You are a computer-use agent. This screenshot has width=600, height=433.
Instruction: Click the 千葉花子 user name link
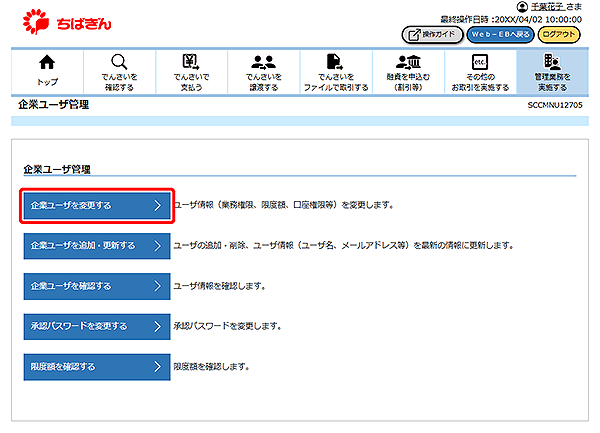(x=547, y=7)
